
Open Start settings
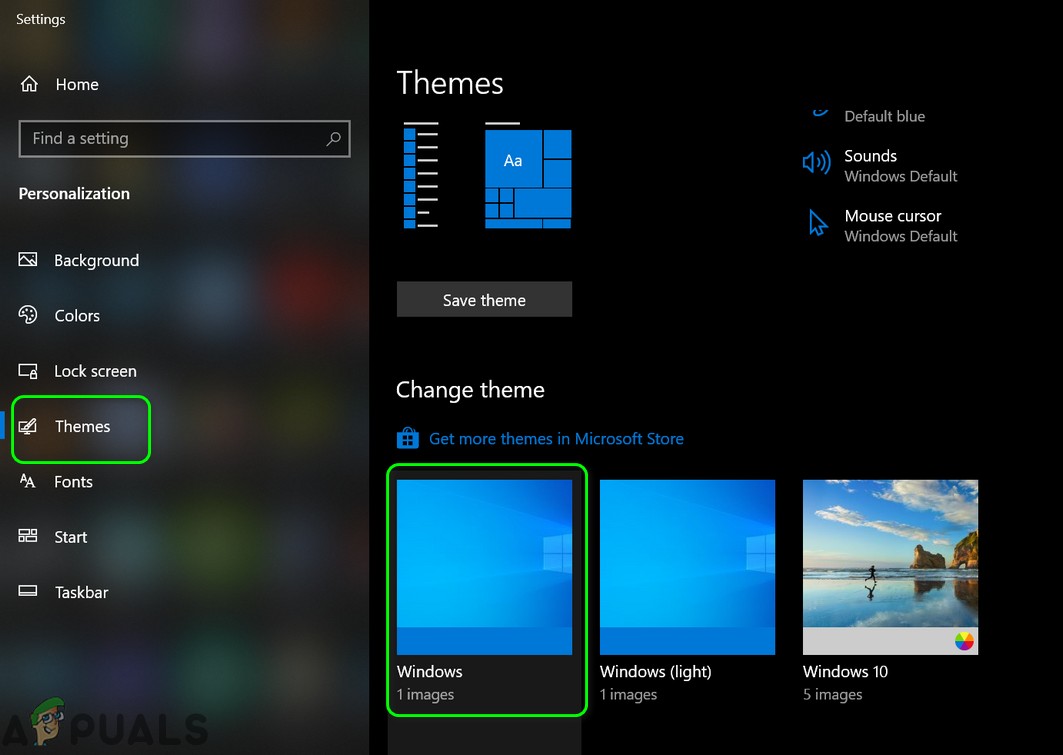pyautogui.click(x=53, y=537)
